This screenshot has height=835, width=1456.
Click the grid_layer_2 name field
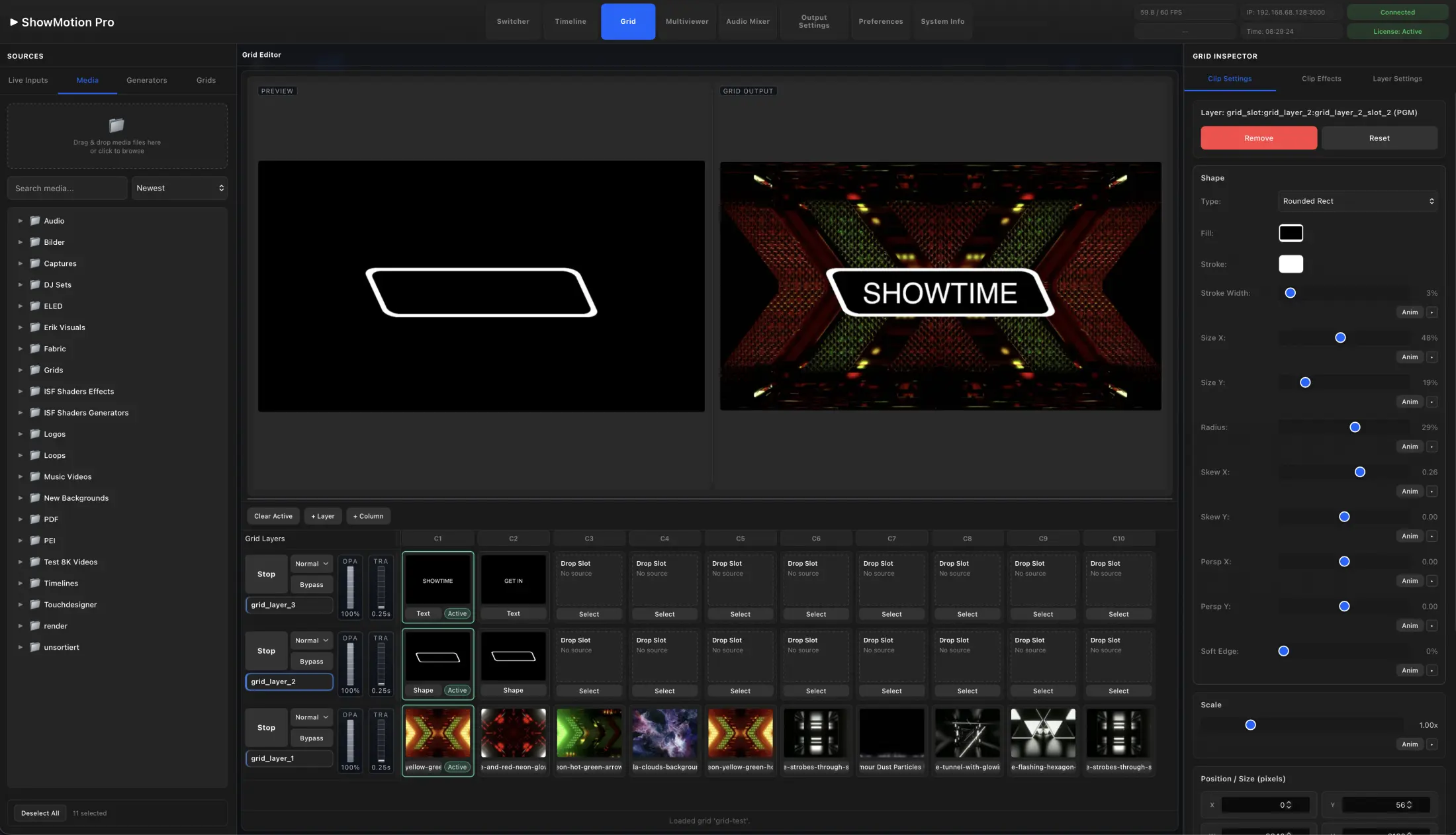[x=289, y=681]
